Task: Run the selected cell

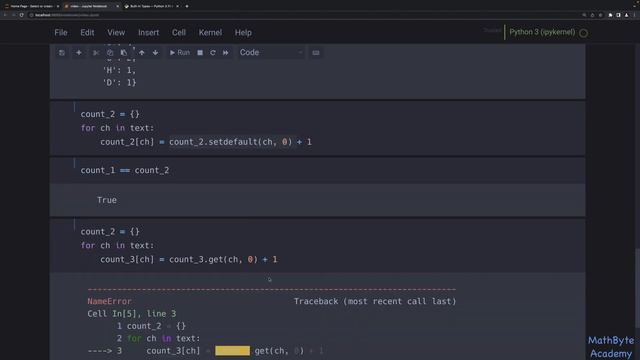Action: pos(180,53)
